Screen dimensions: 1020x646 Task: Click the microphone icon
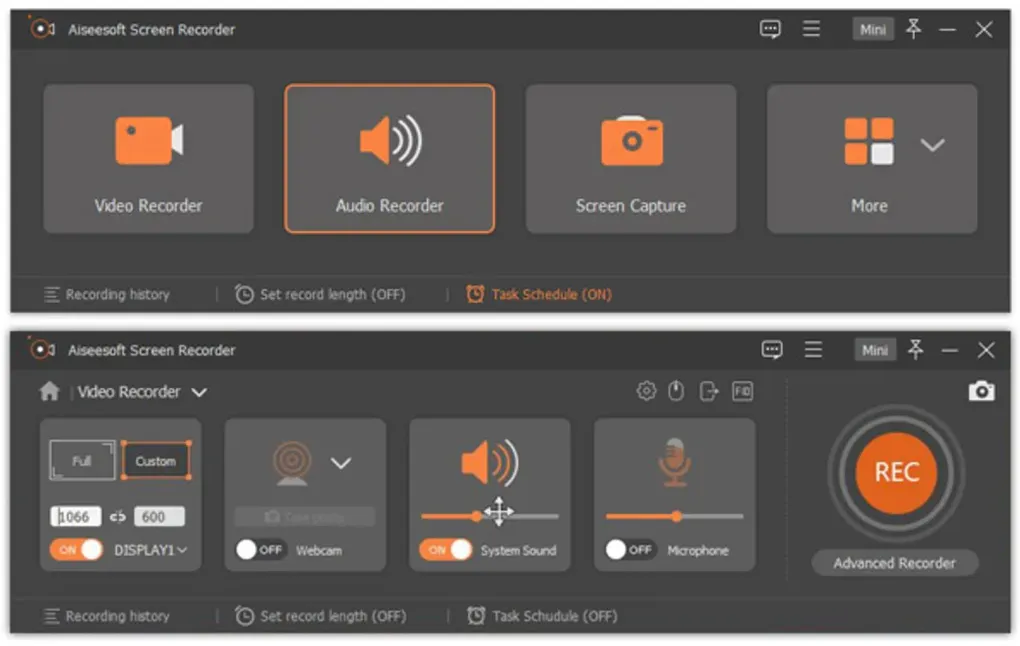coord(675,462)
